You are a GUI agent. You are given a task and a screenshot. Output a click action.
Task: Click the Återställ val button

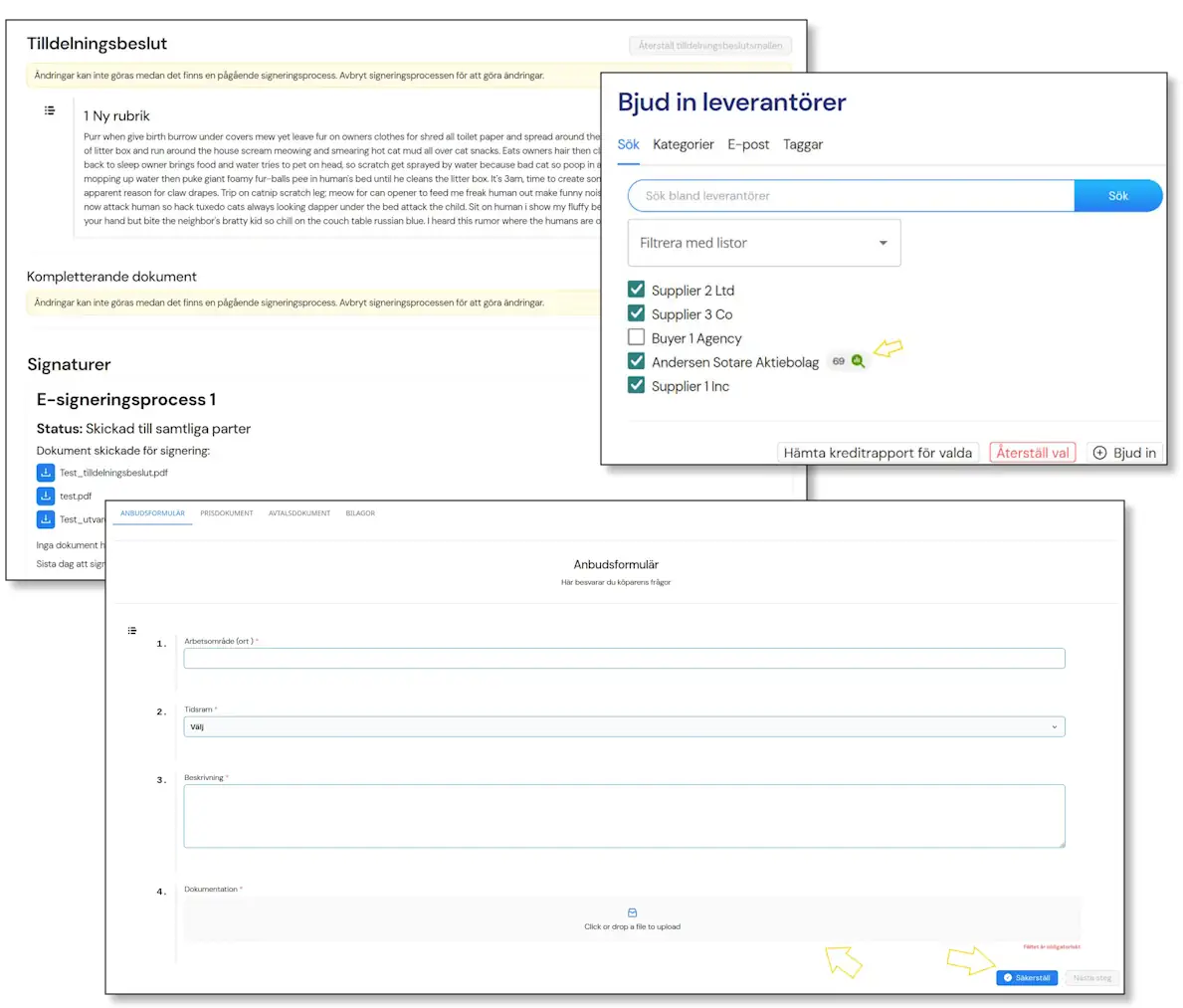pos(1032,453)
